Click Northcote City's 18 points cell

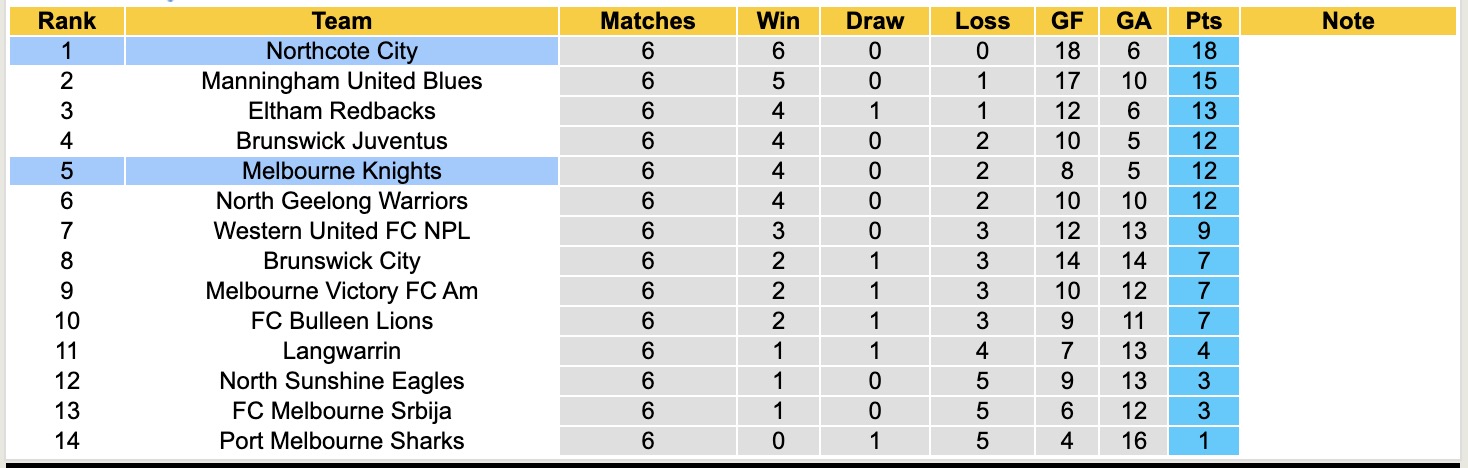click(x=1203, y=51)
